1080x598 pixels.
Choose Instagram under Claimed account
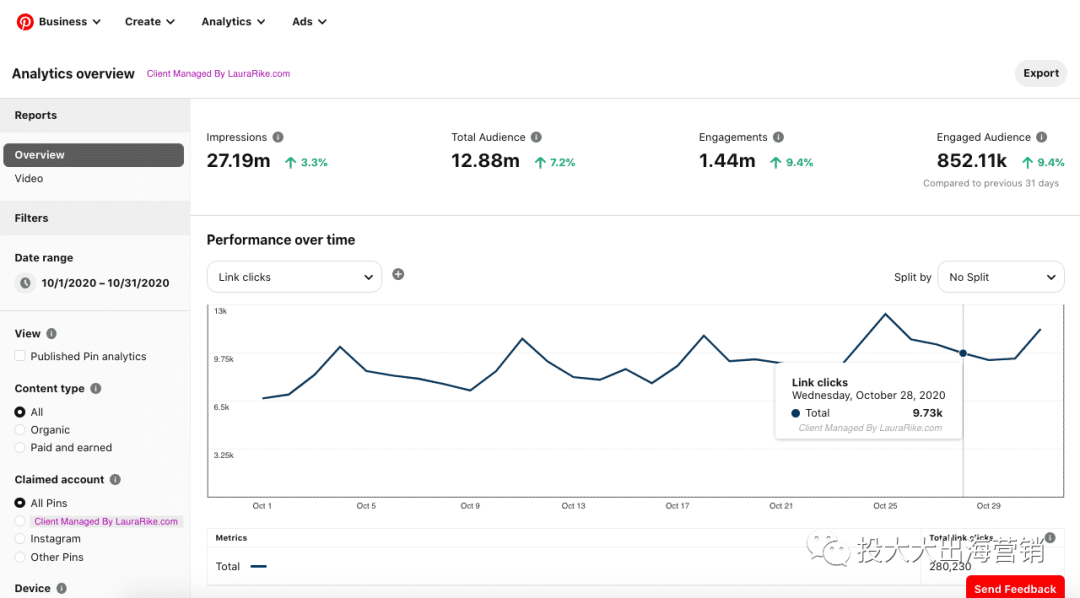[x=20, y=539]
